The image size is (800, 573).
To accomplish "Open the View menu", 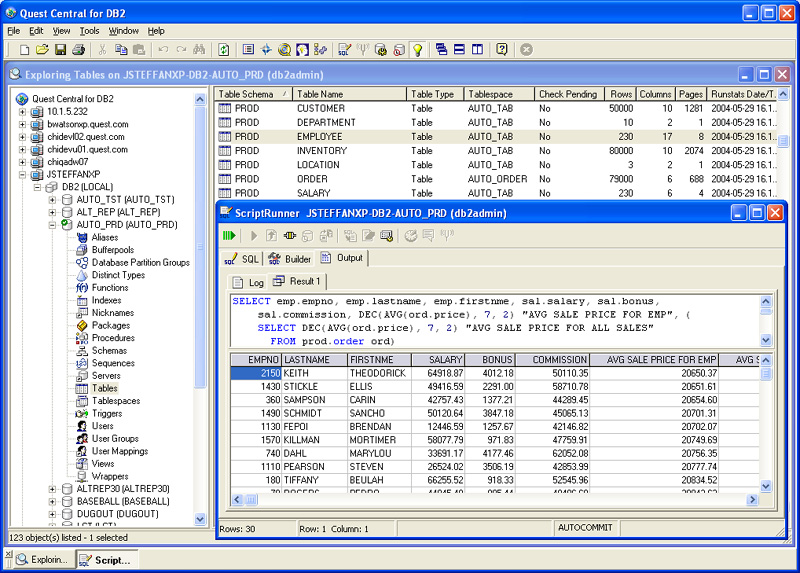I will 61,31.
